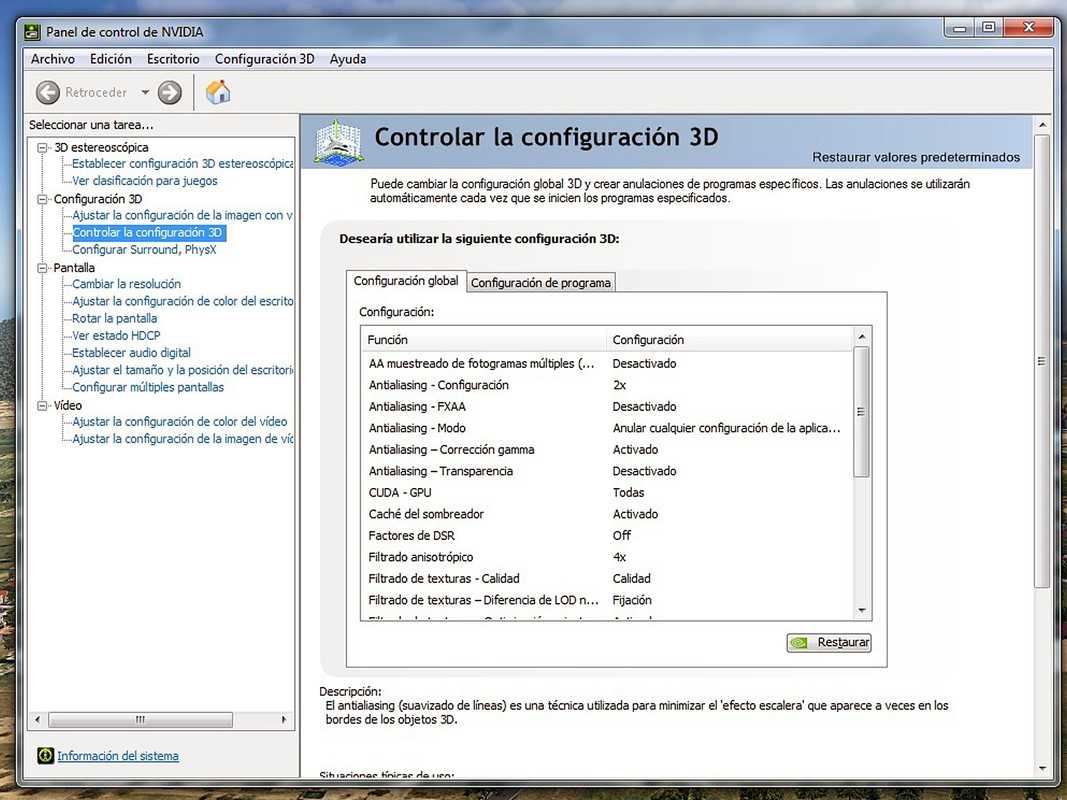The image size is (1067, 800).
Task: Click task tree horizontal scroll left arrow
Action: [x=37, y=719]
